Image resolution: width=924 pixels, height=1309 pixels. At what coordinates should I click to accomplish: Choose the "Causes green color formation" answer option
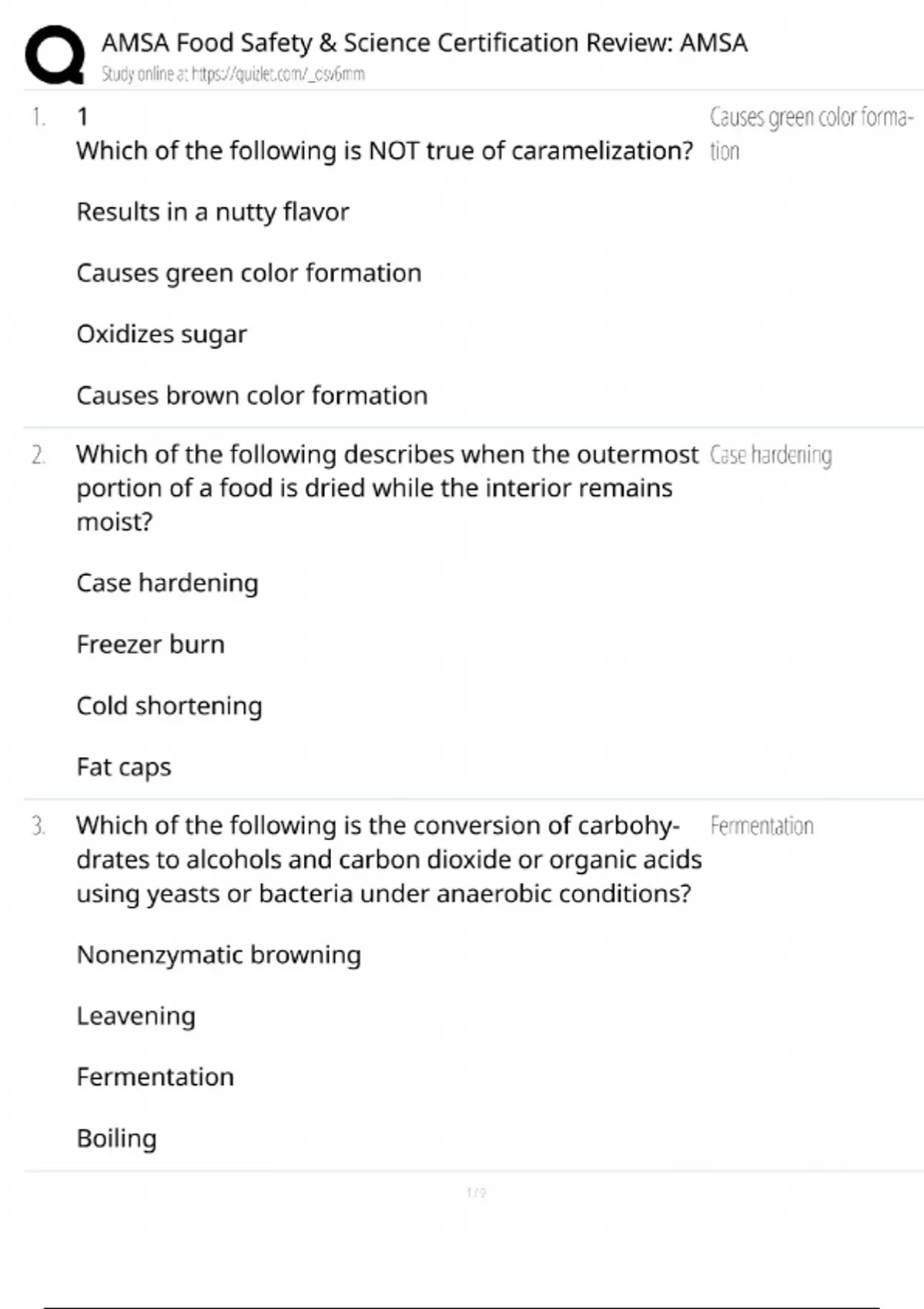pos(249,273)
